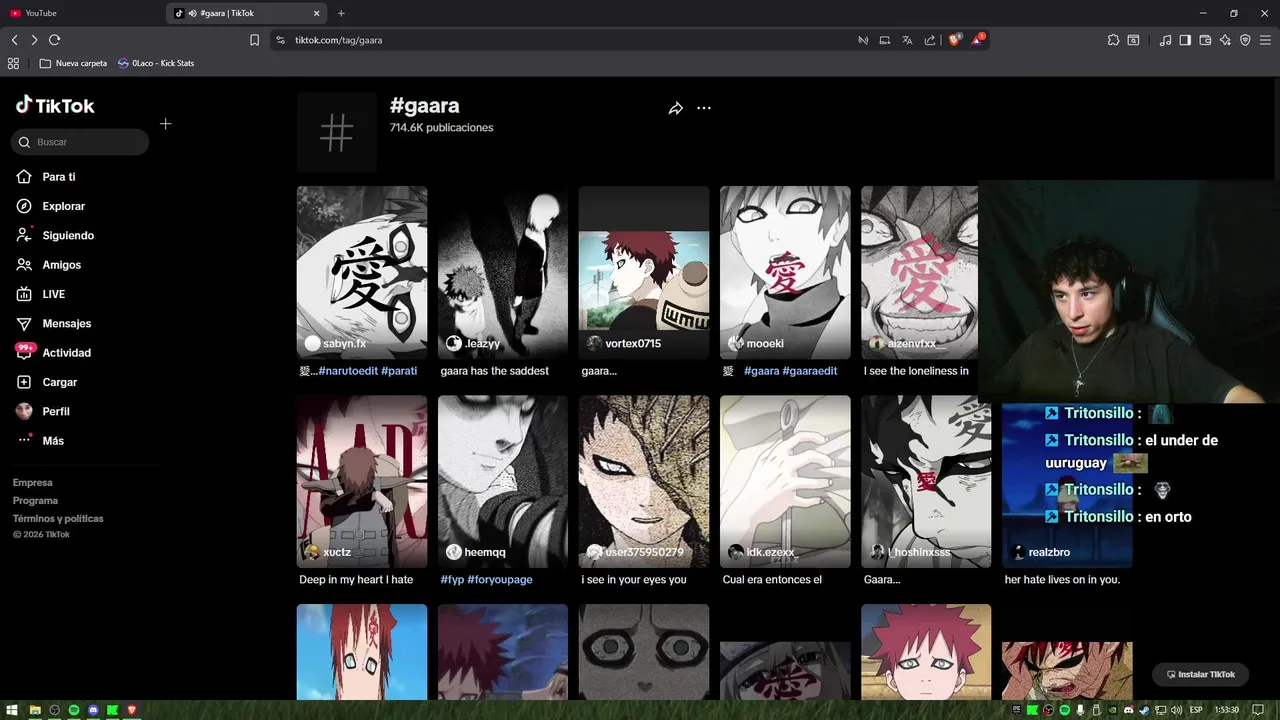The image size is (1280, 720).
Task: Open the Nueva carpeta bookmark folder
Action: [73, 63]
